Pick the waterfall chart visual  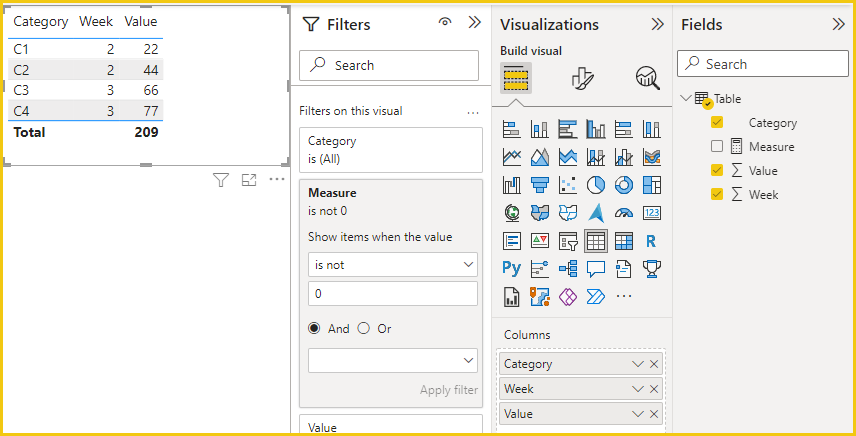coord(512,185)
